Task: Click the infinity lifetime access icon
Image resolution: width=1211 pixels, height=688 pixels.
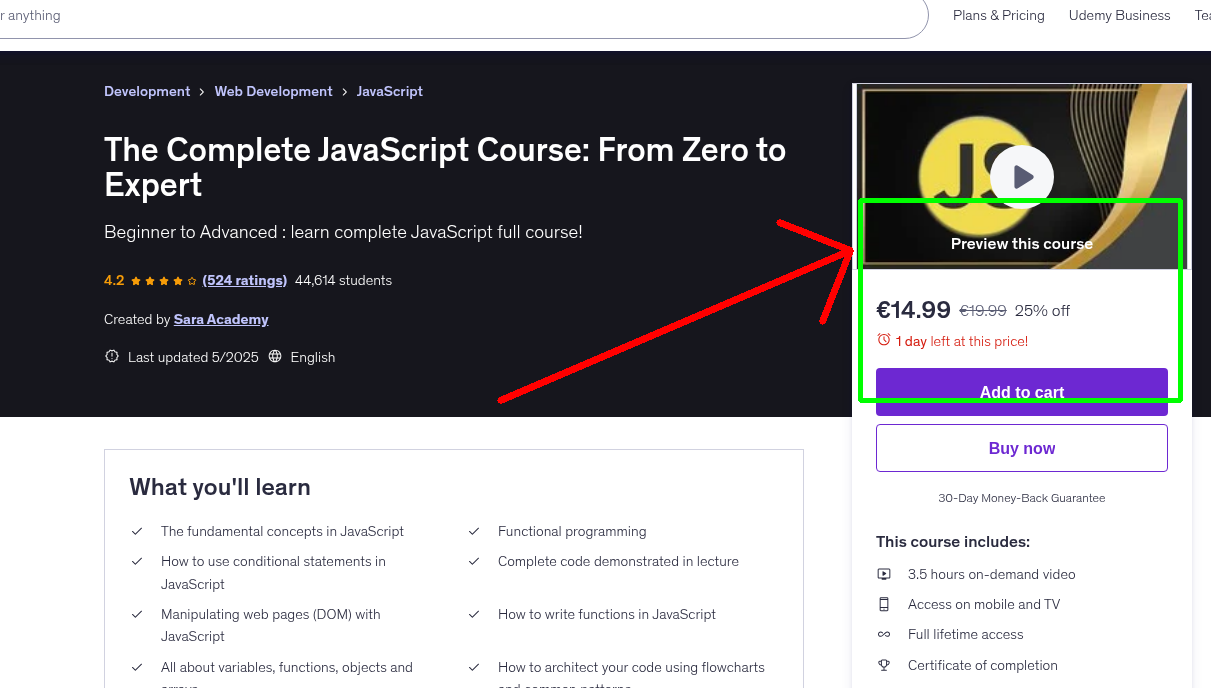Action: pos(884,634)
